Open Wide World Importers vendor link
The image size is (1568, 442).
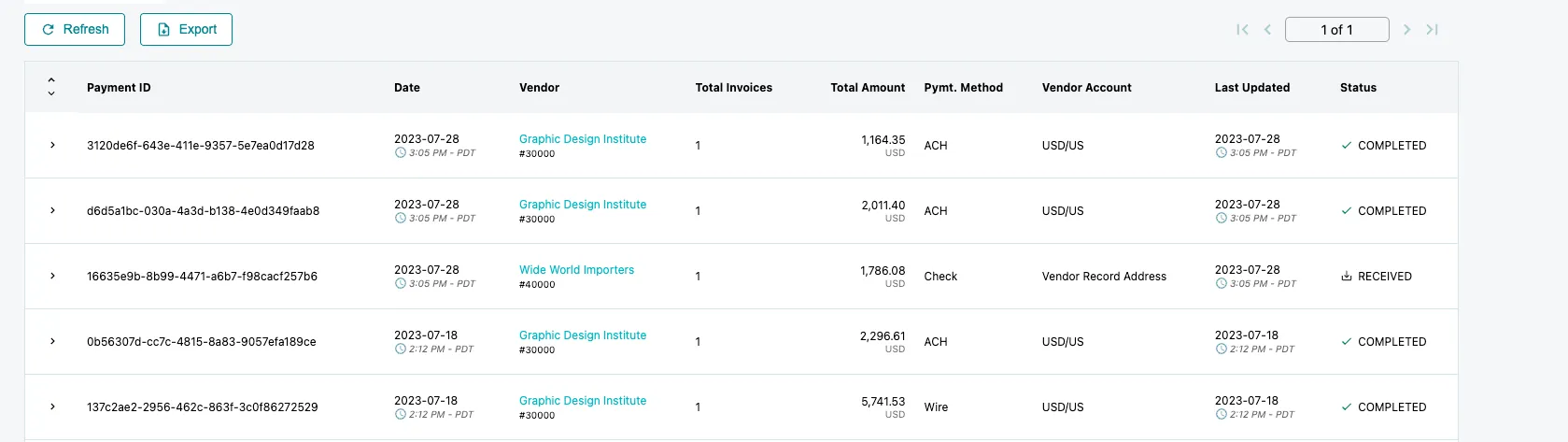576,270
